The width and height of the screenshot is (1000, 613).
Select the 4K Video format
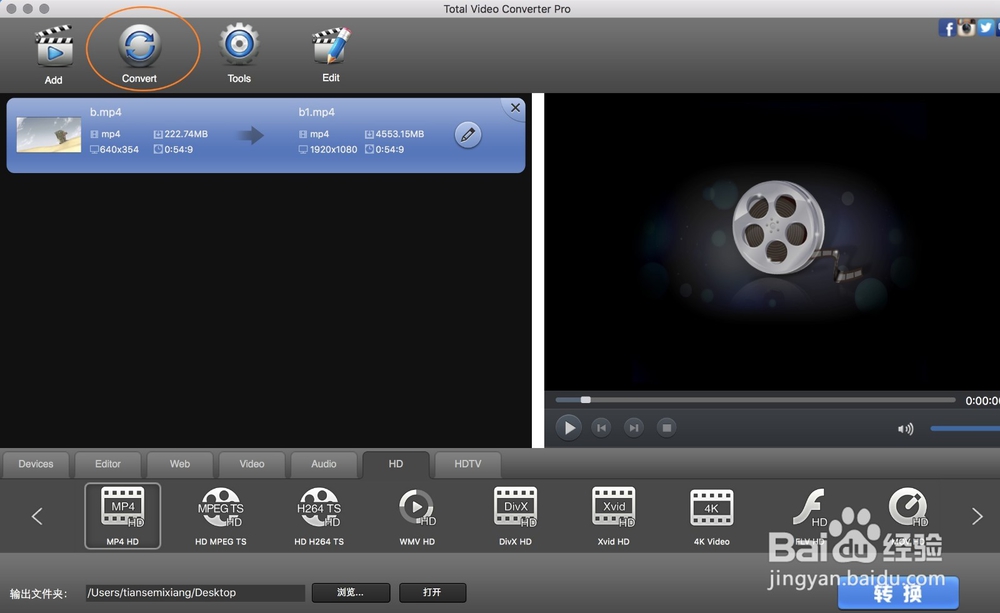(x=712, y=515)
